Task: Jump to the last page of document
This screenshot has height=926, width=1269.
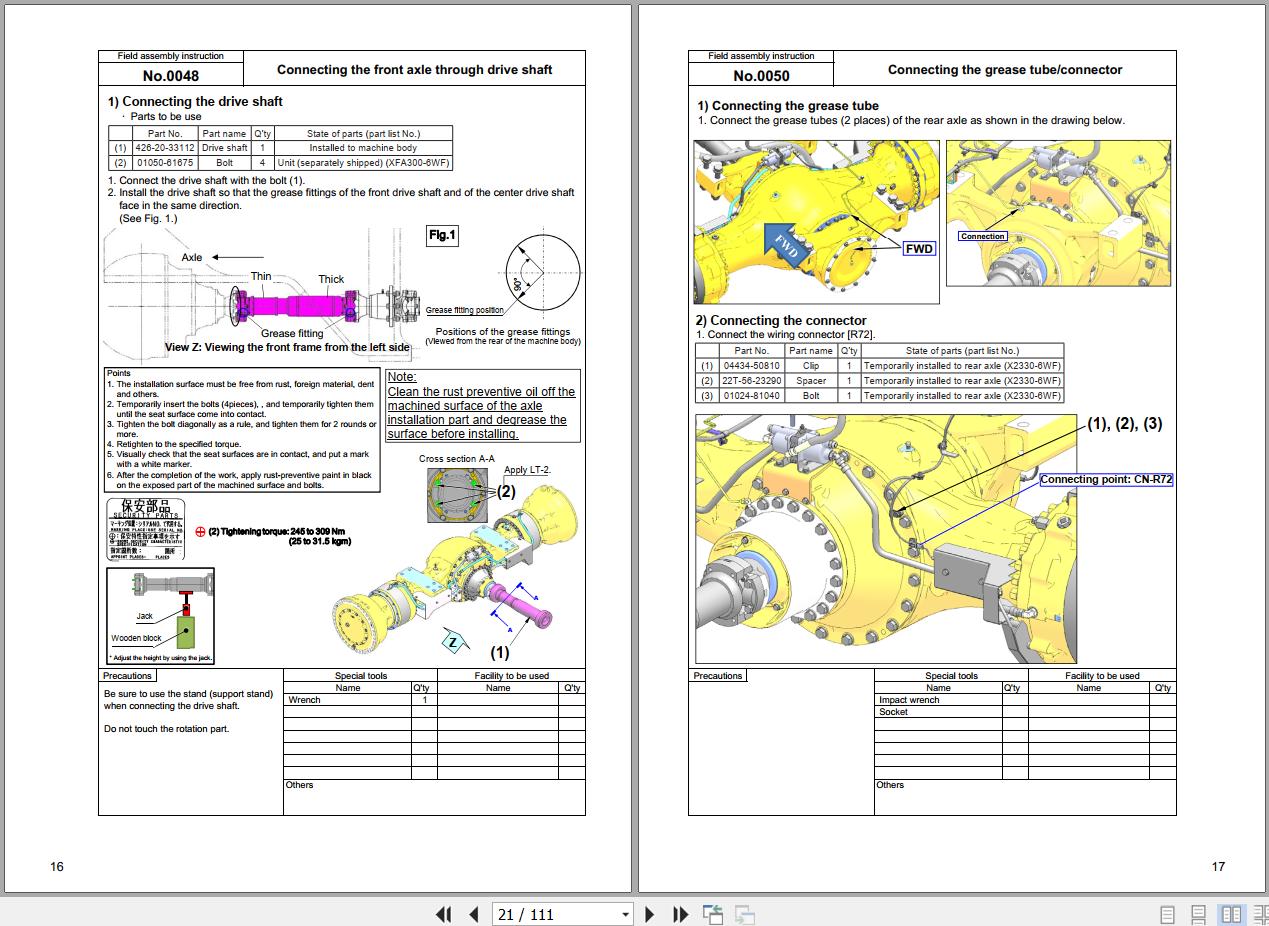Action: pos(680,914)
